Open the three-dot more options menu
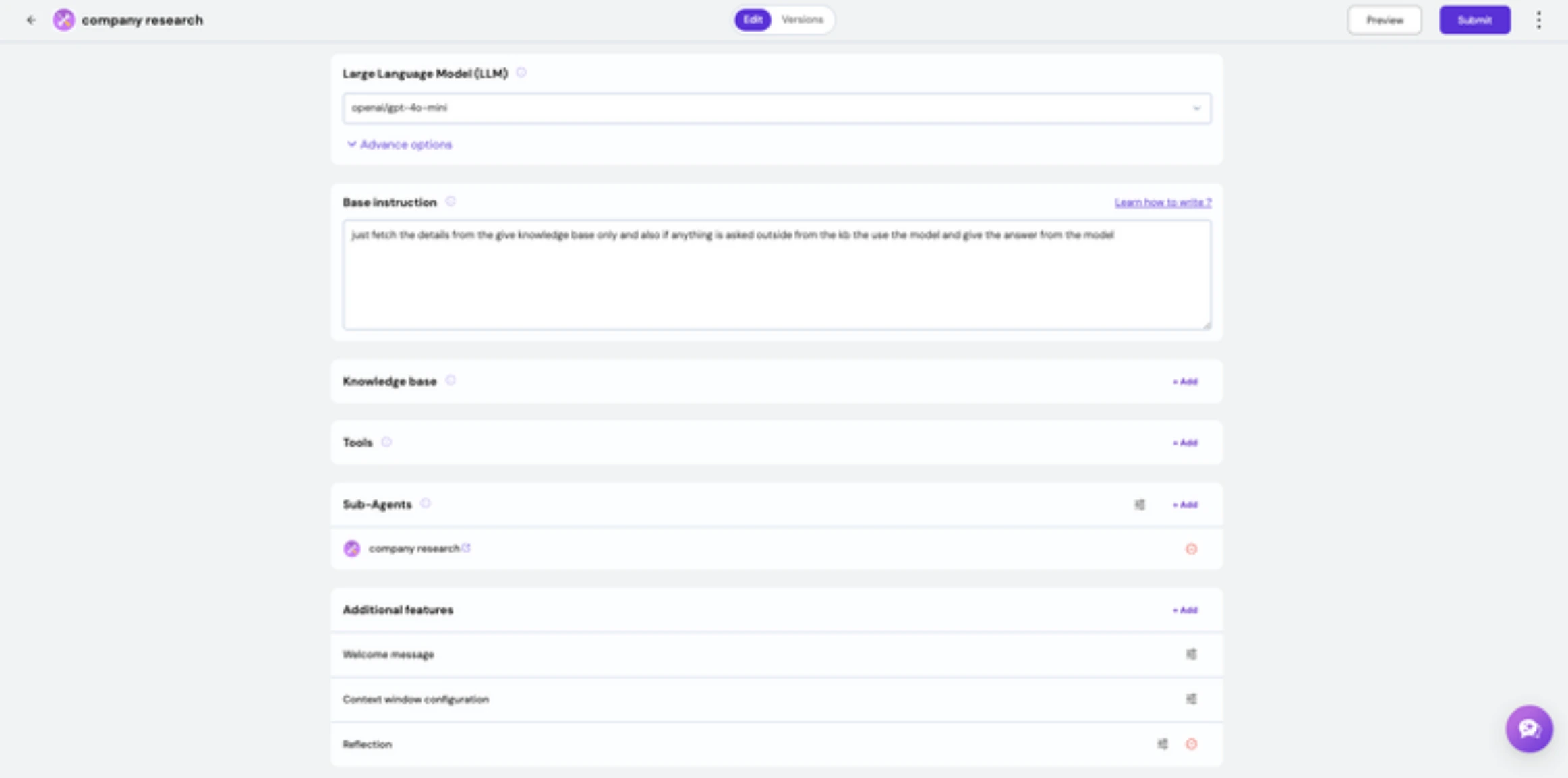1568x778 pixels. pyautogui.click(x=1538, y=20)
